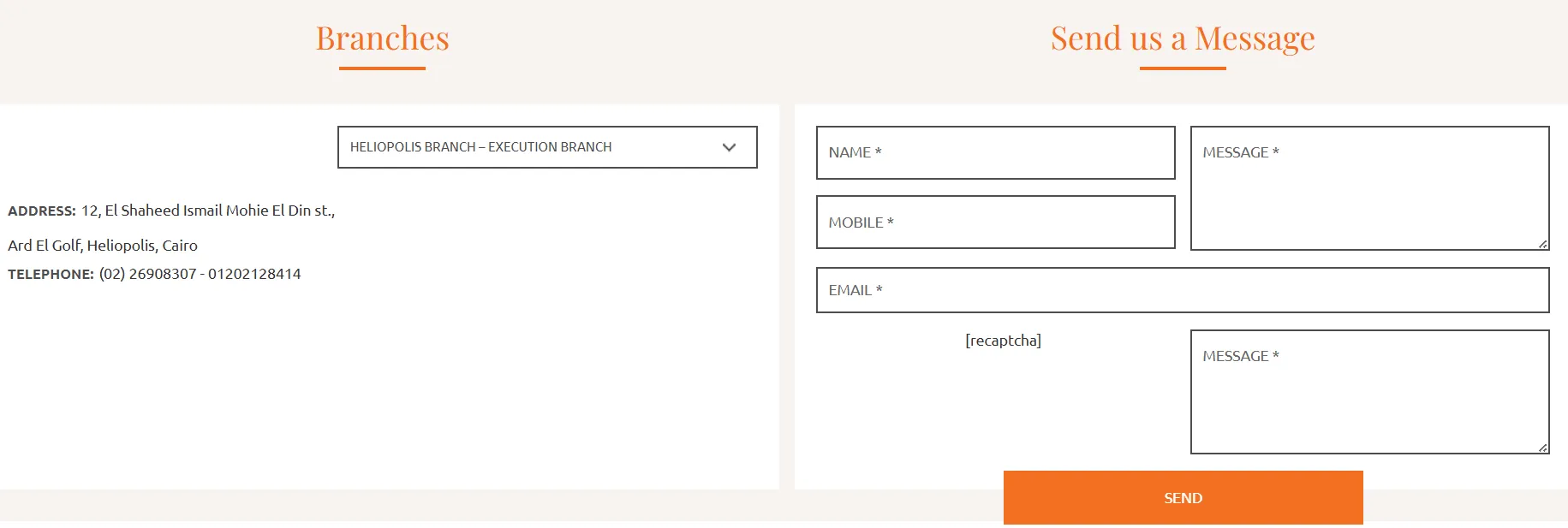
Task: Click the El Shaheed Ismail street address line
Action: click(208, 211)
